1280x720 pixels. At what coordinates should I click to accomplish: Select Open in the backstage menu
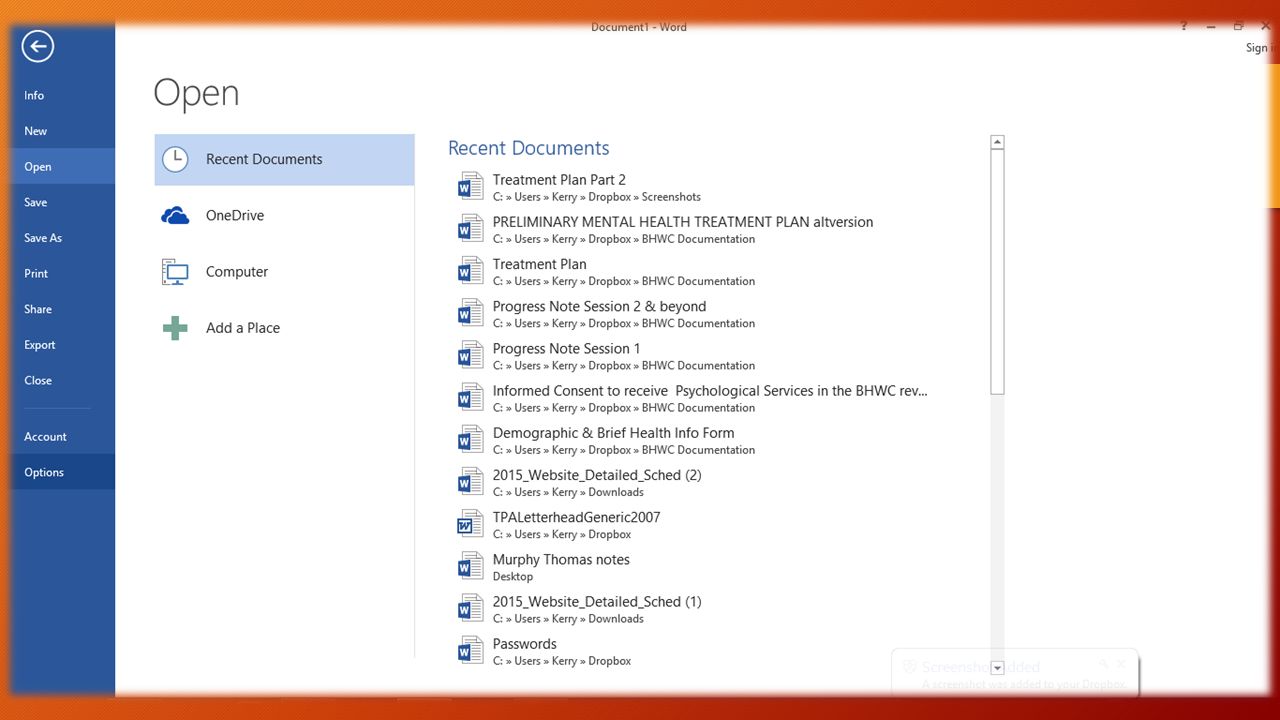point(63,166)
